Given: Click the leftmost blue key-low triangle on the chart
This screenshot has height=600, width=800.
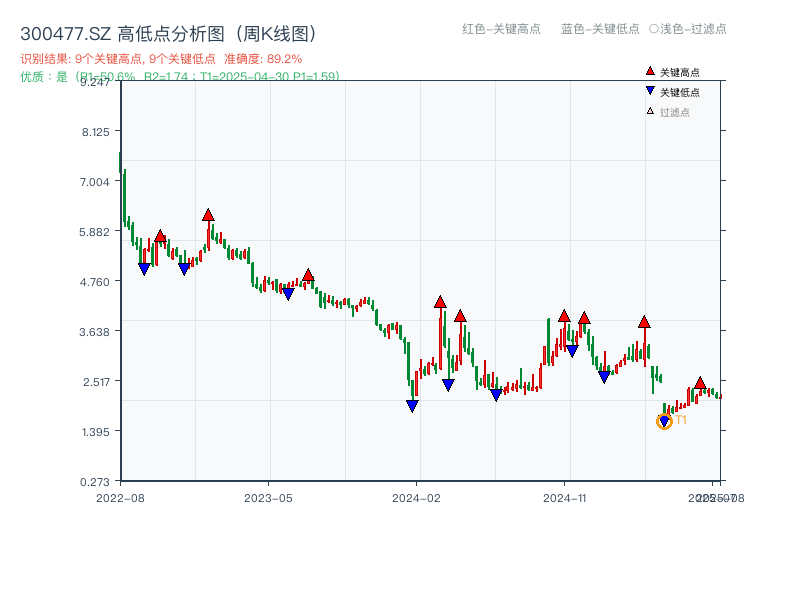Looking at the screenshot, I should click(x=144, y=269).
